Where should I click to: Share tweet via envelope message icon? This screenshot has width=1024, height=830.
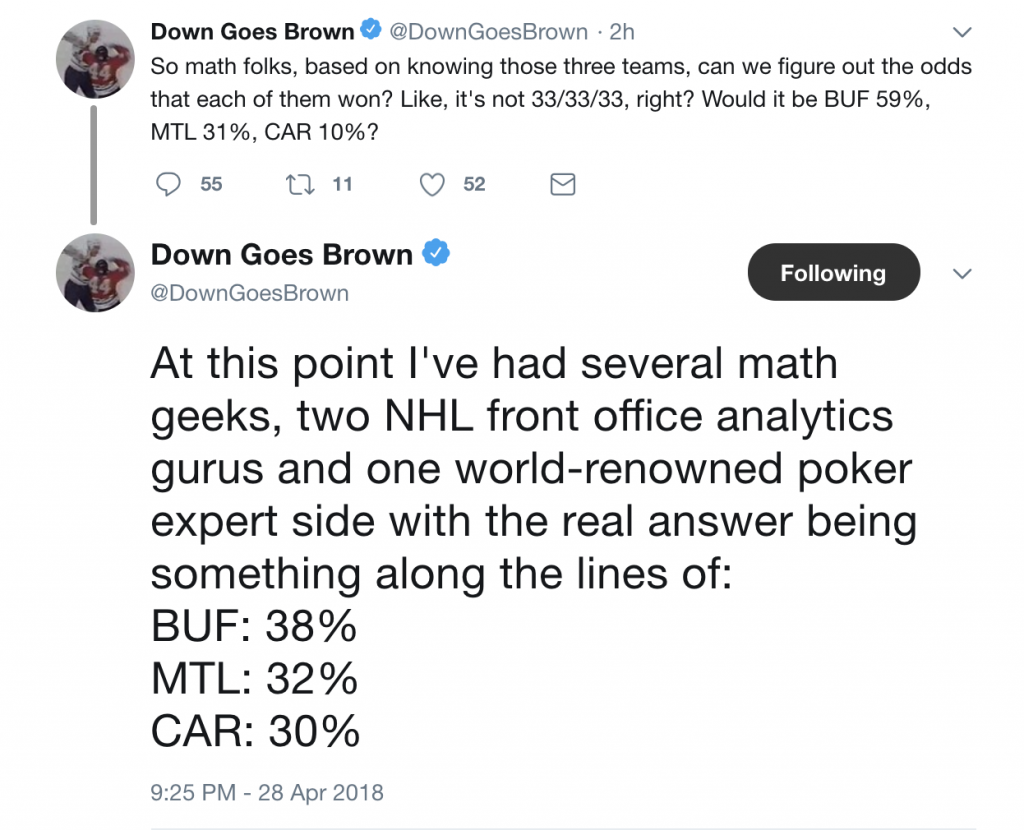point(563,184)
